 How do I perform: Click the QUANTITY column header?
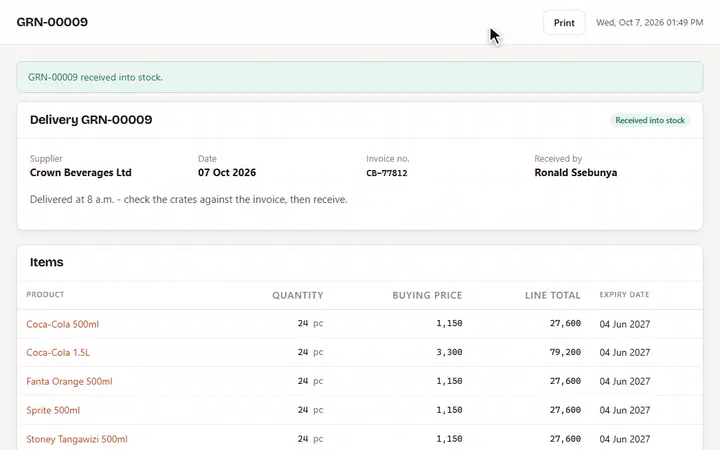pyautogui.click(x=298, y=295)
